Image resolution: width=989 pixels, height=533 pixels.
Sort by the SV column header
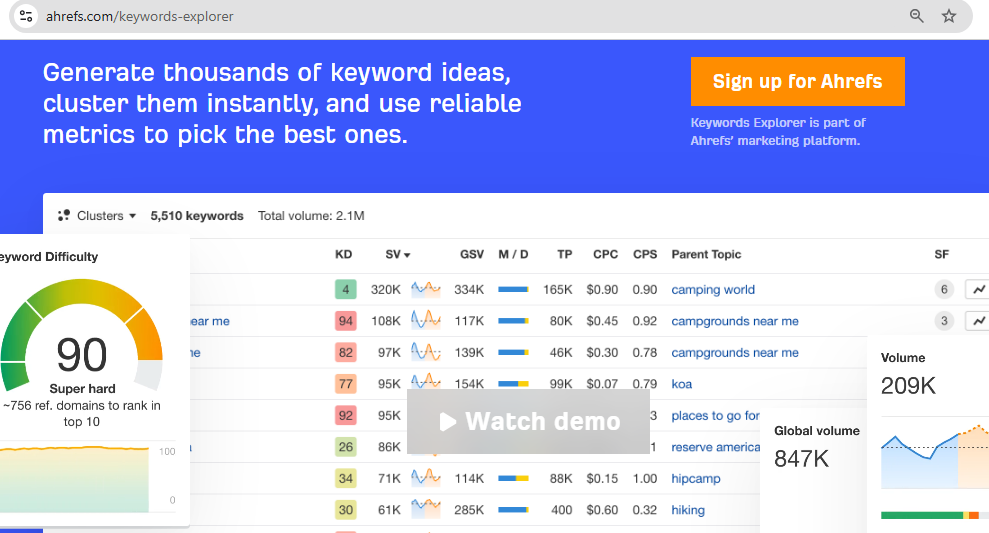[x=397, y=255]
